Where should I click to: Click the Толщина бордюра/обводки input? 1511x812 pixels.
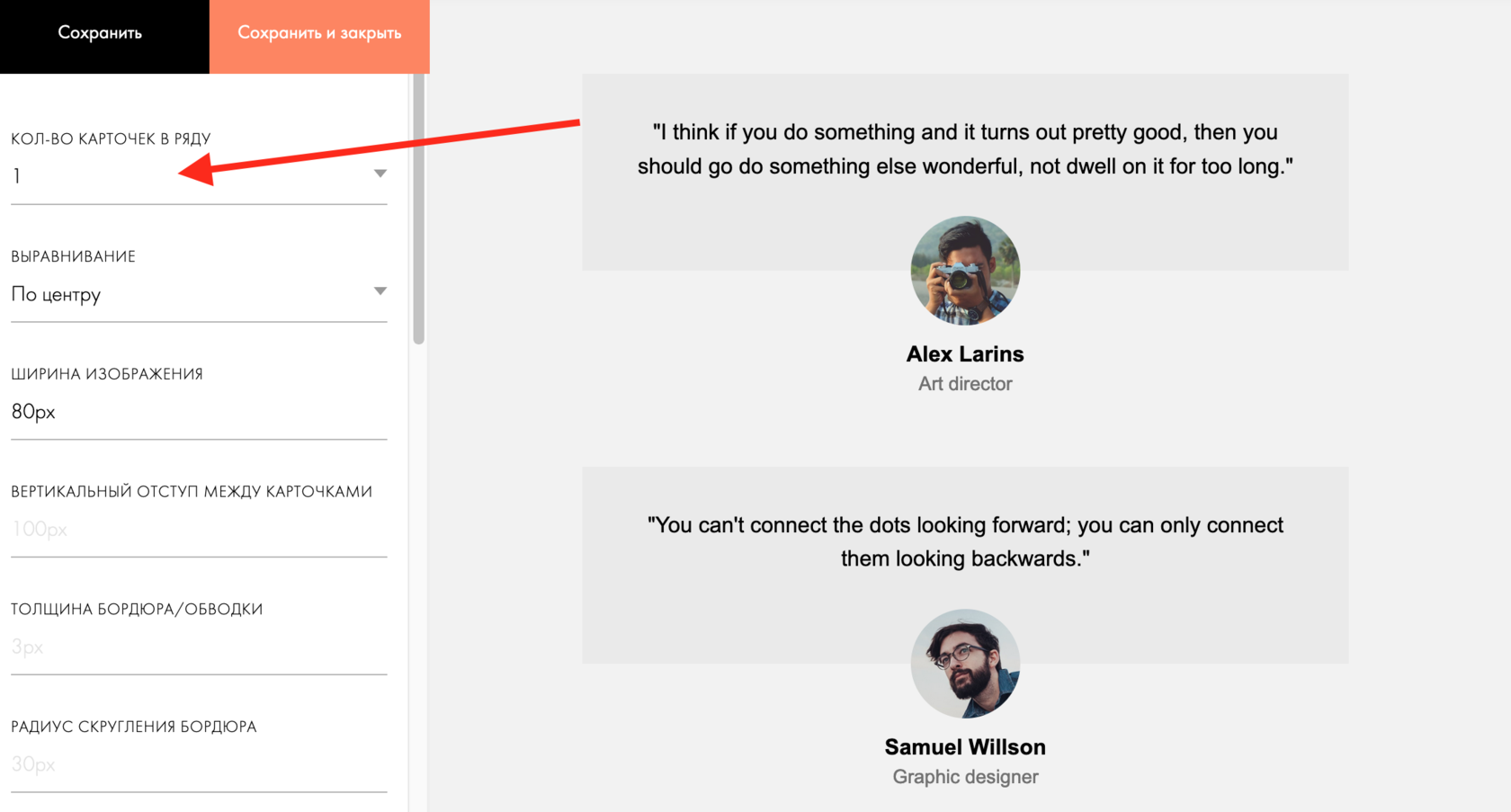[x=198, y=647]
